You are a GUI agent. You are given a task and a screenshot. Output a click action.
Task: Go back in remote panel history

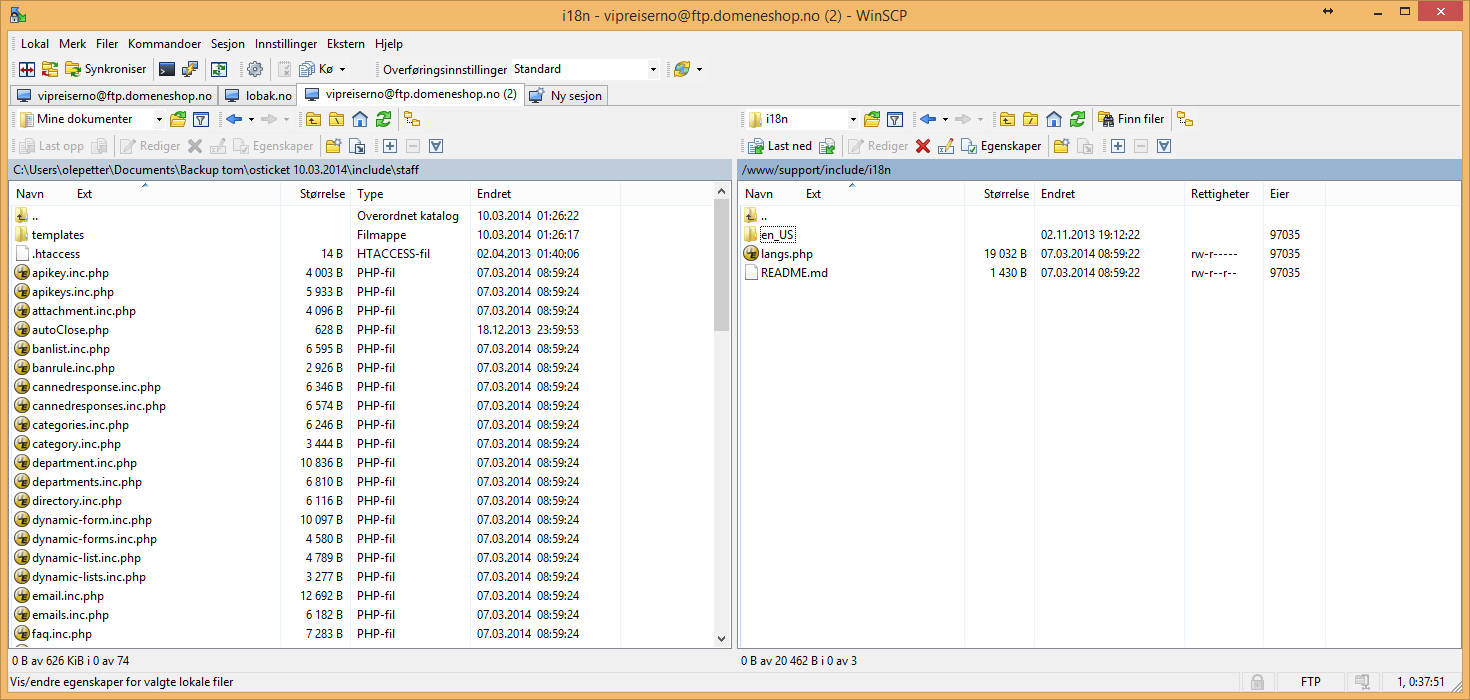928,119
